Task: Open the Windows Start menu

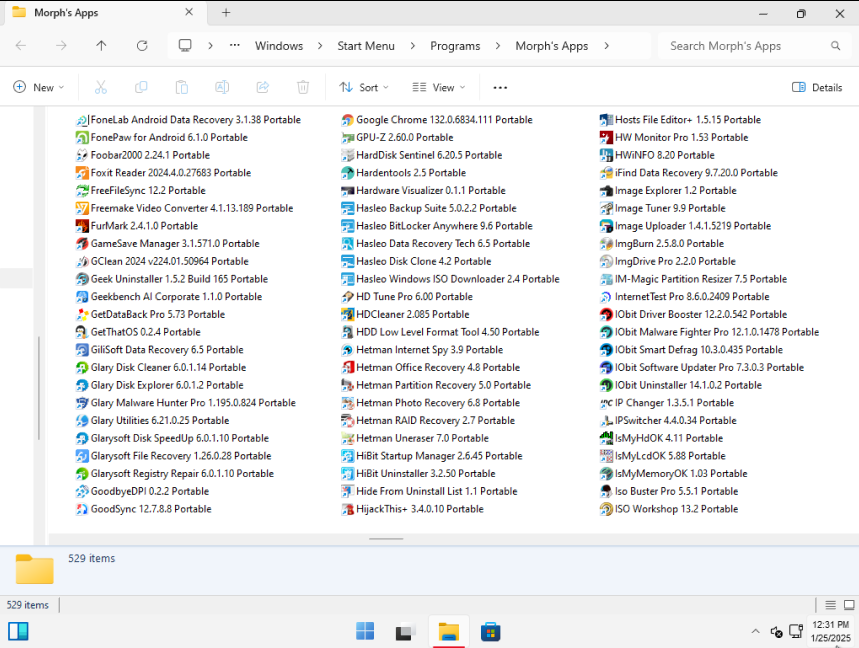Action: [x=365, y=632]
